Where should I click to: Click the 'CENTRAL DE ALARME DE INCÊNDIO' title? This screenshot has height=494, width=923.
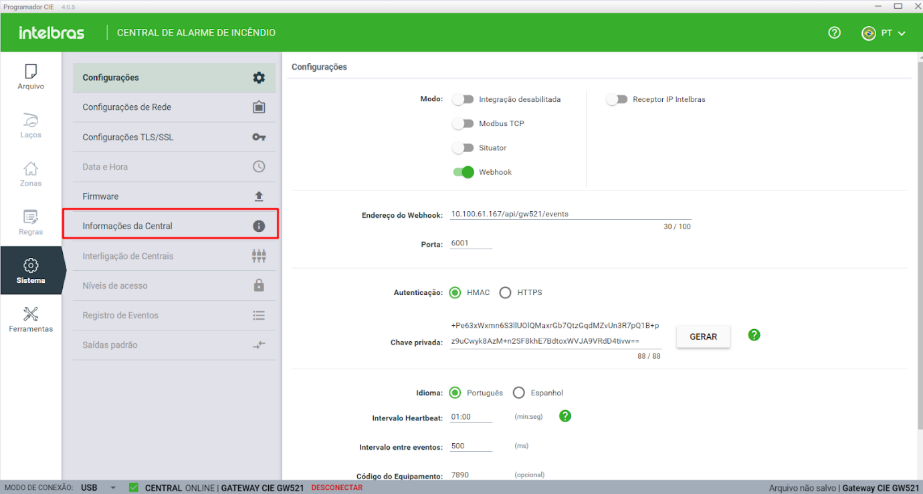[x=196, y=33]
